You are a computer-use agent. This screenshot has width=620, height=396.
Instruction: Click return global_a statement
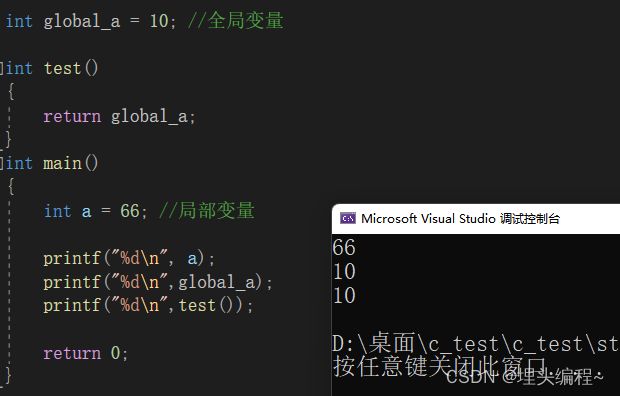pos(119,116)
